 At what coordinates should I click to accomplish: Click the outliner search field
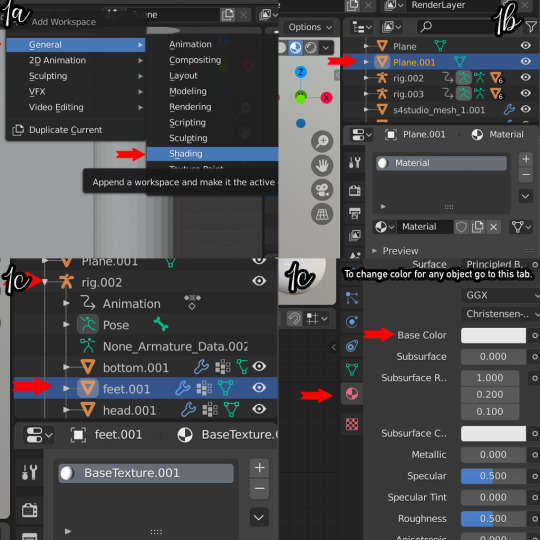pos(456,27)
